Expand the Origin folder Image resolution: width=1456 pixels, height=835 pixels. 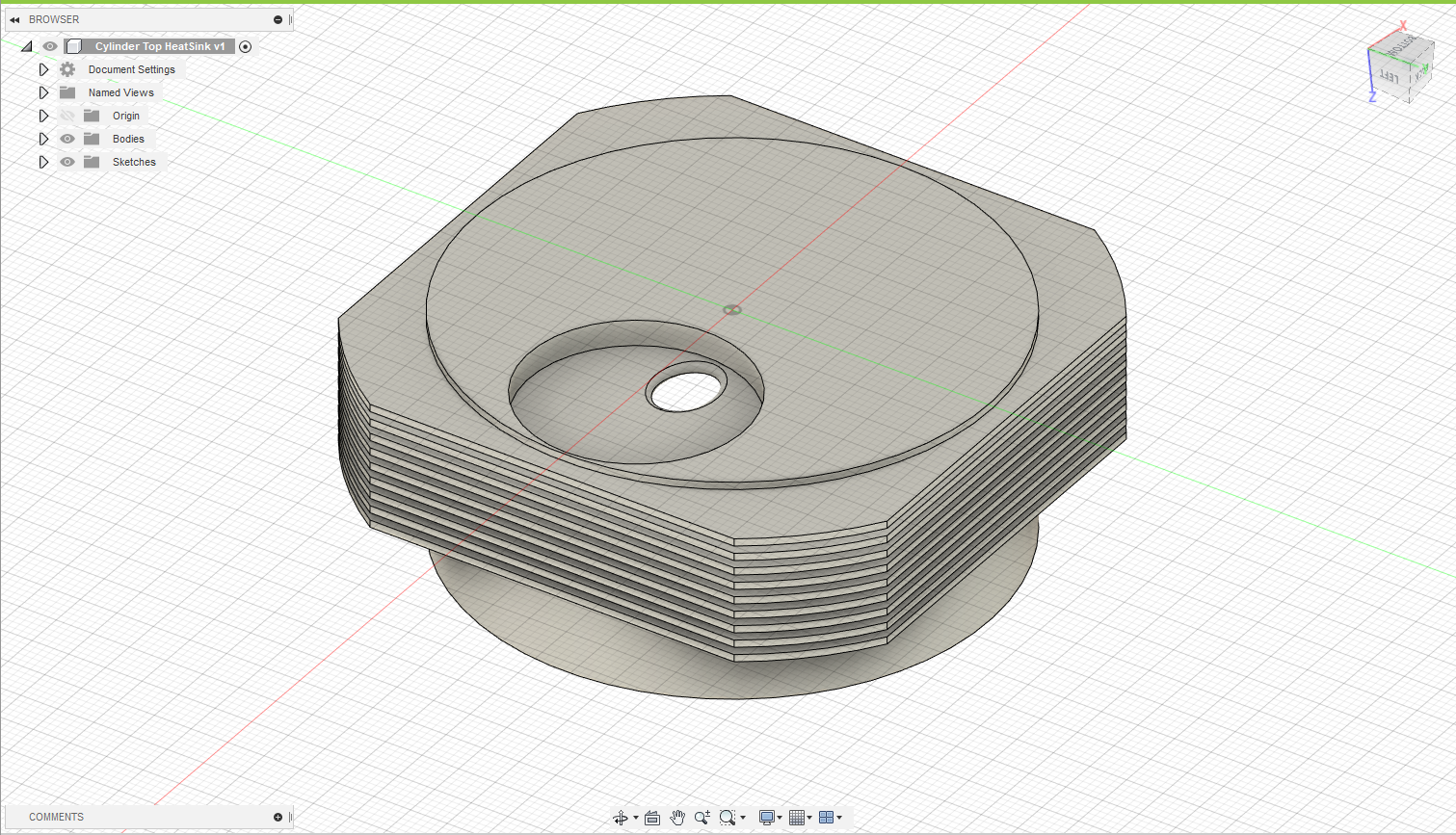tap(43, 116)
